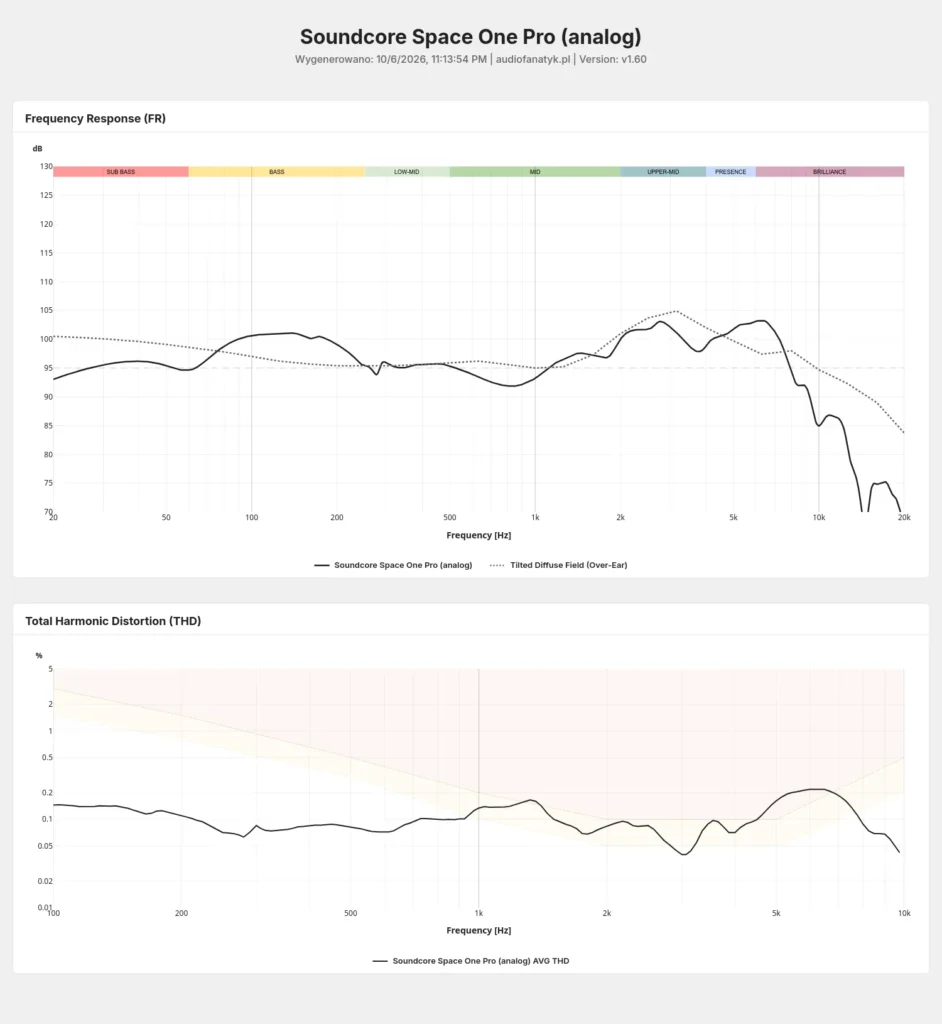Toggle Soundcore Space One Pro (analog) legend entry

pos(393,565)
